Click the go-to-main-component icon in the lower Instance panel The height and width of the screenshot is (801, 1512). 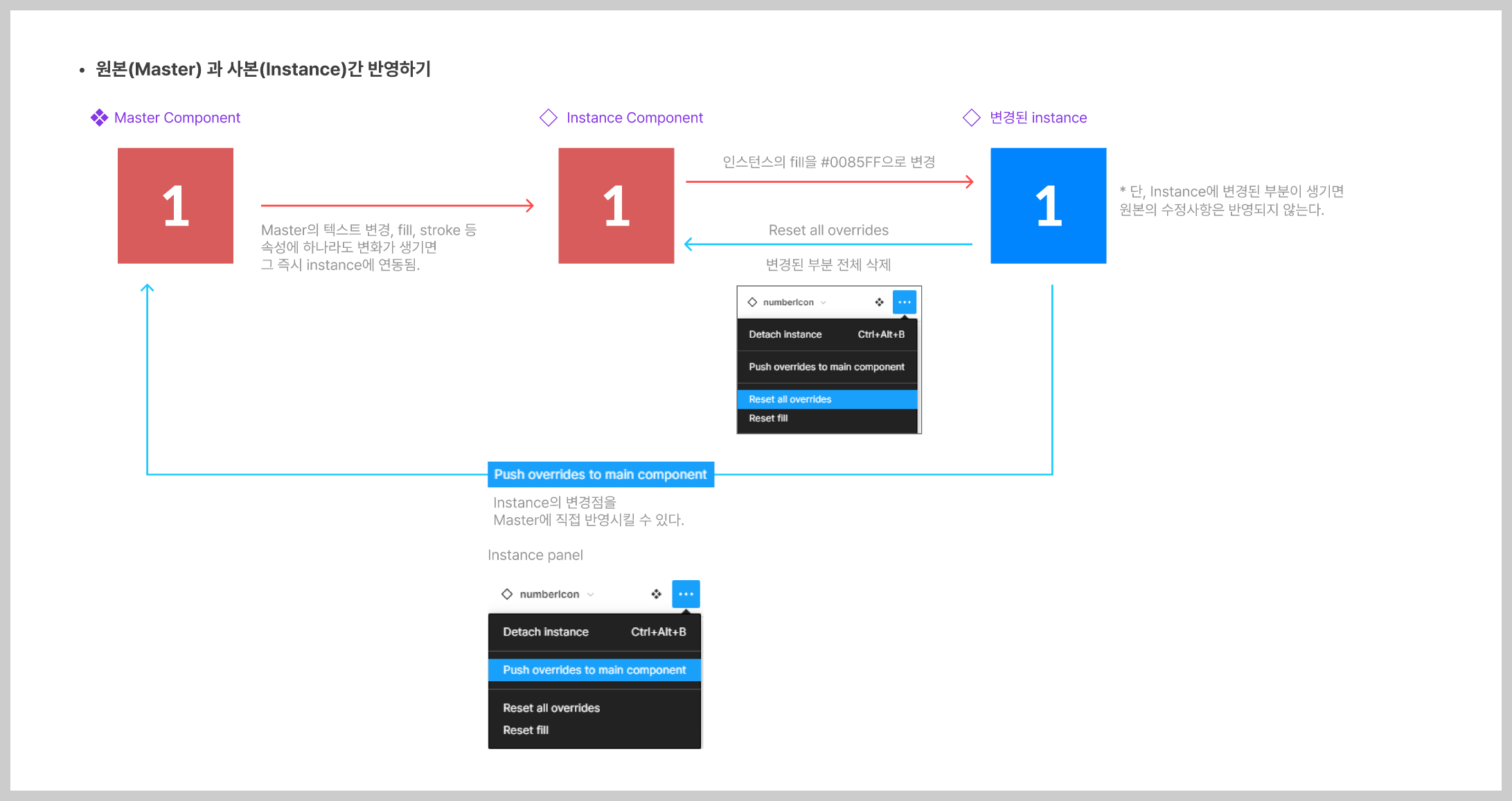(x=656, y=594)
